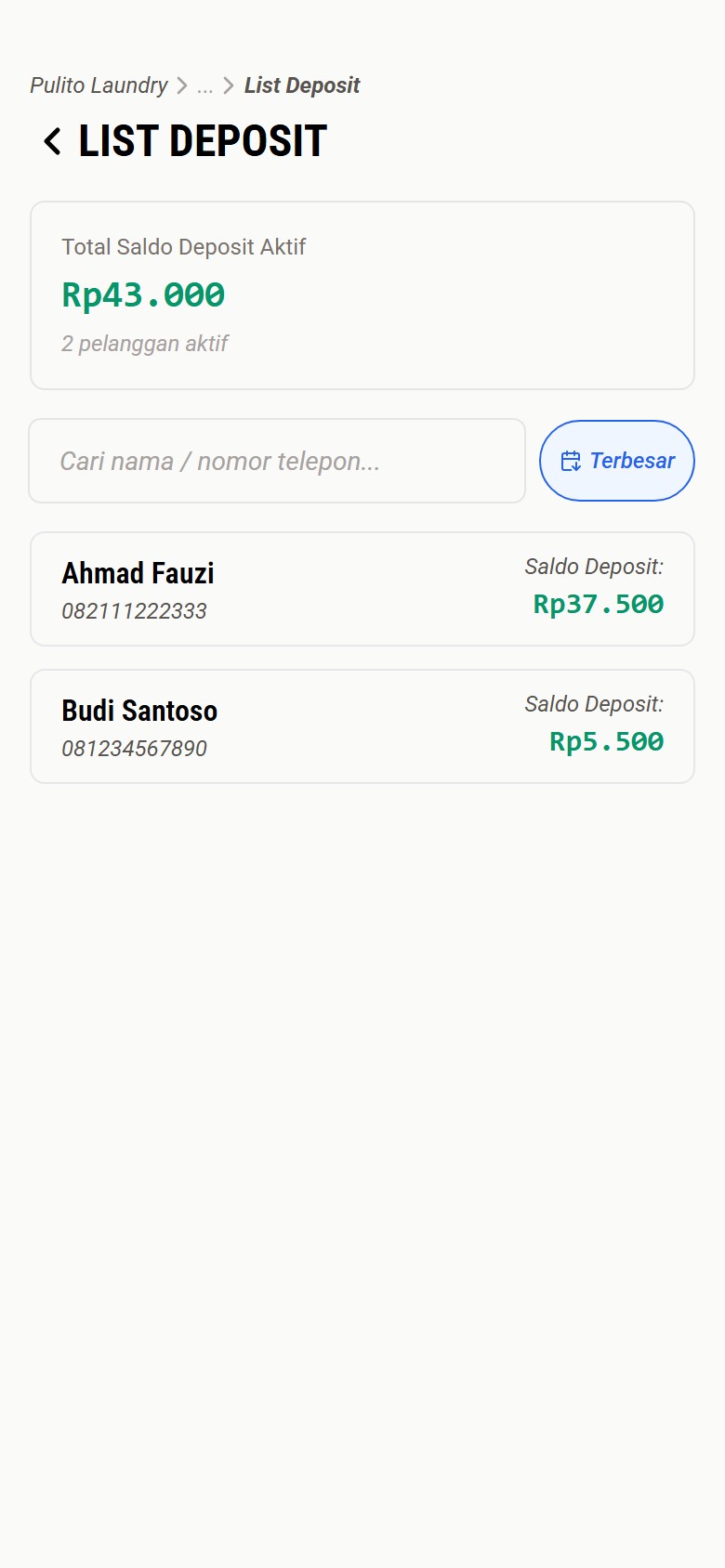725x1568 pixels.
Task: Click the back arrow beside LIST DEPOSIT
Action: 52,142
